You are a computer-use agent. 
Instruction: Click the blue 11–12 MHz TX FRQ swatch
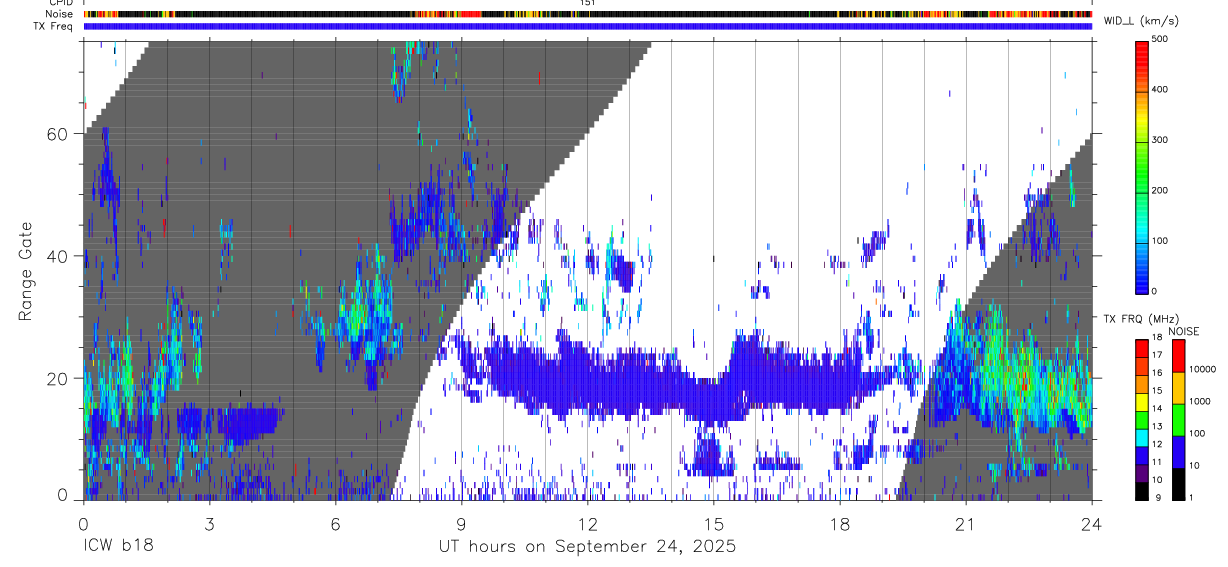pos(1143,456)
